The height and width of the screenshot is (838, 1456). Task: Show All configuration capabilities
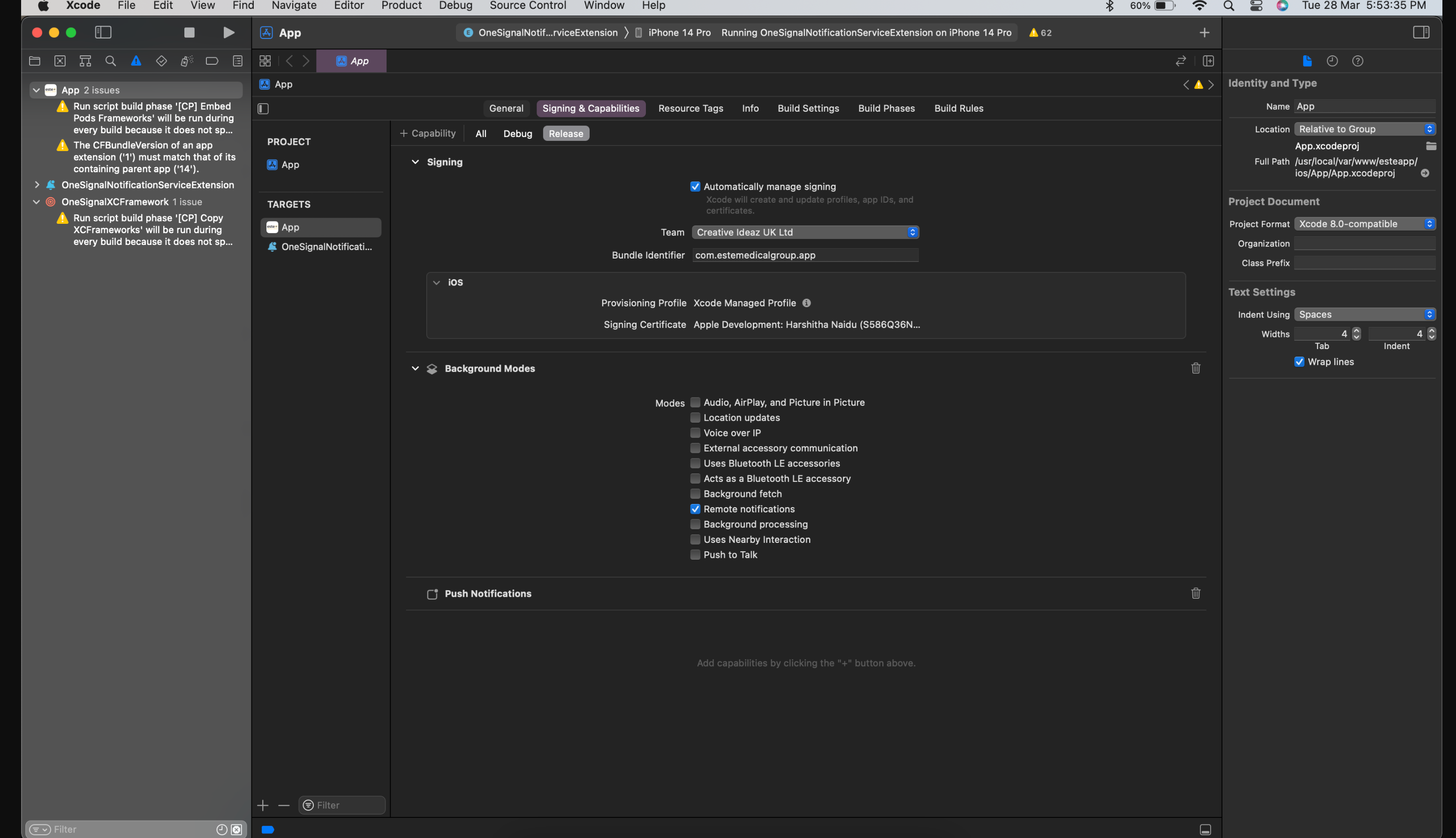click(480, 134)
